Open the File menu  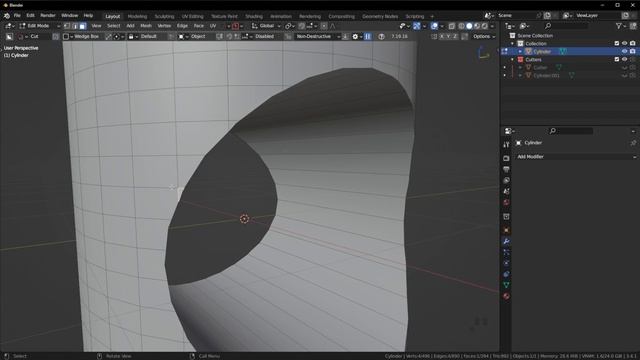coord(17,16)
